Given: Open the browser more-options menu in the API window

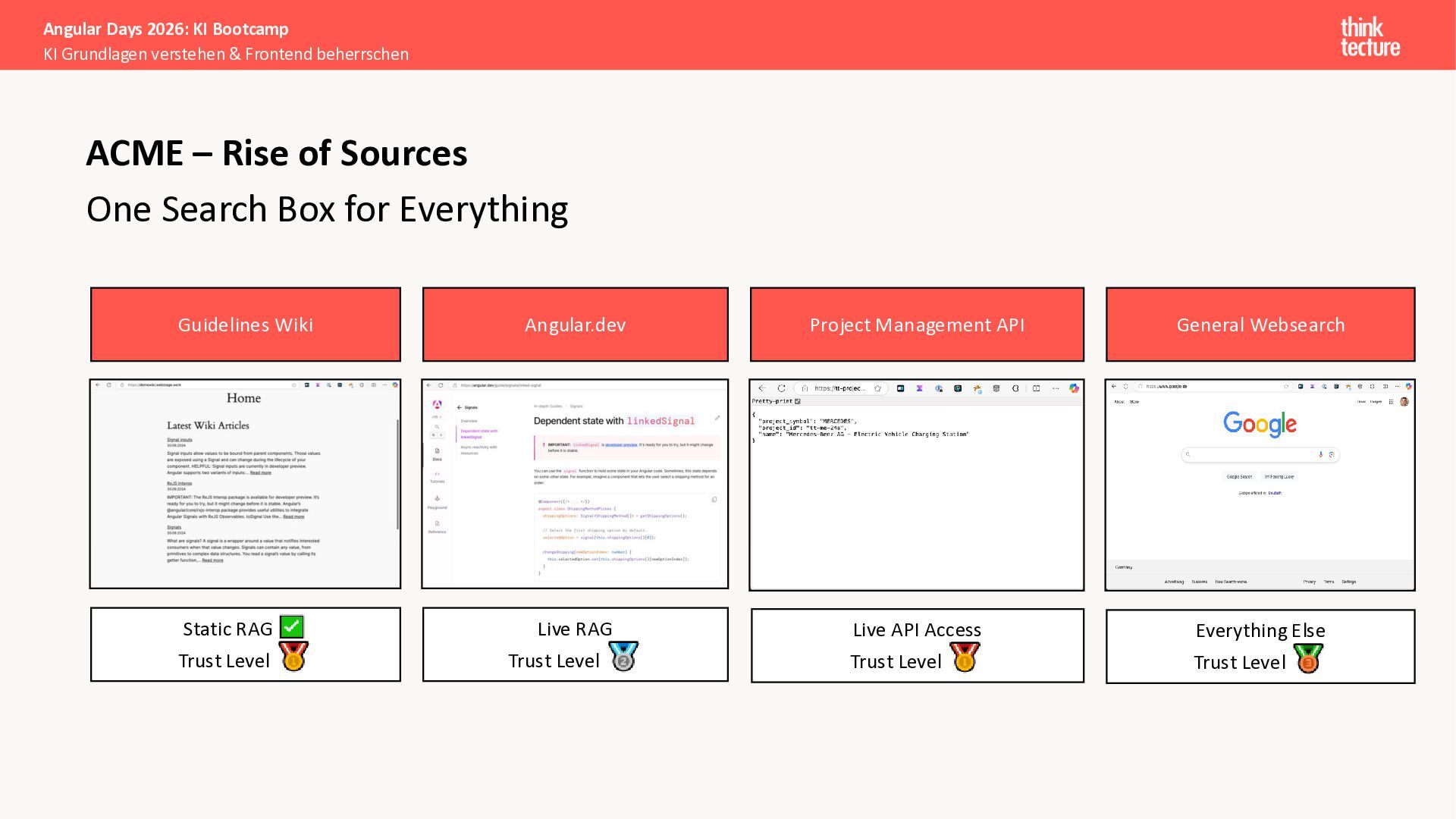Looking at the screenshot, I should [x=1055, y=388].
